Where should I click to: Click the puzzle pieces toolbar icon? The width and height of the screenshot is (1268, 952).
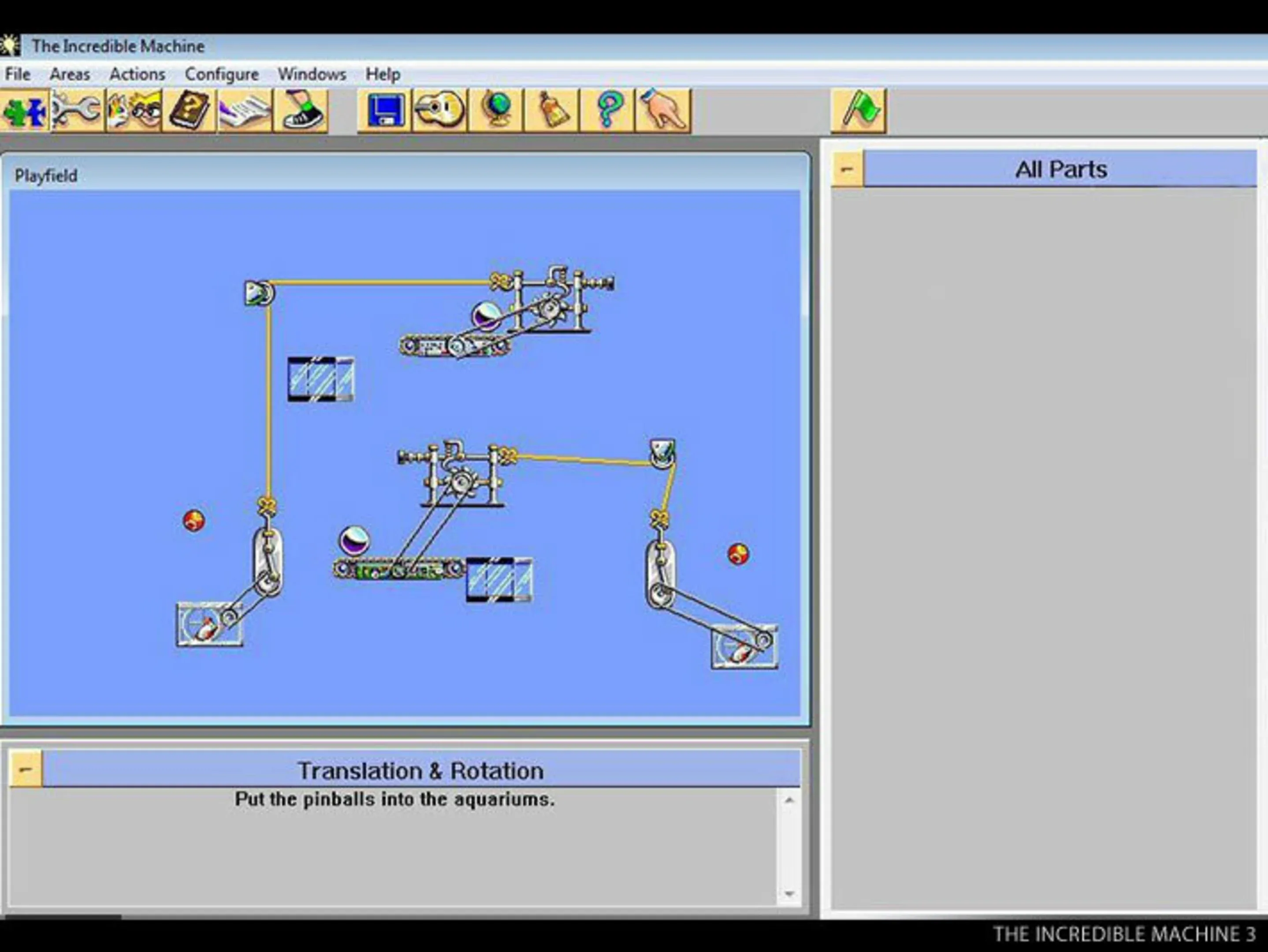pos(24,111)
